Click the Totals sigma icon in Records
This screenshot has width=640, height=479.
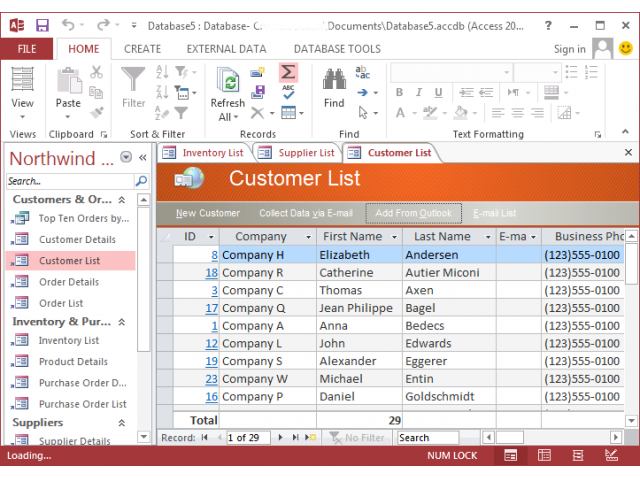tap(288, 72)
